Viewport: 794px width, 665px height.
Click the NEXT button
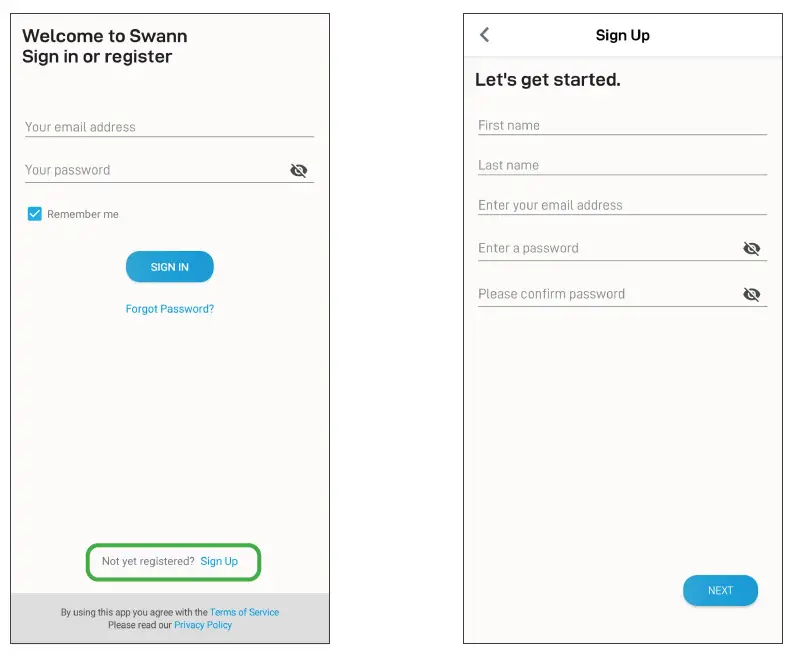tap(720, 590)
